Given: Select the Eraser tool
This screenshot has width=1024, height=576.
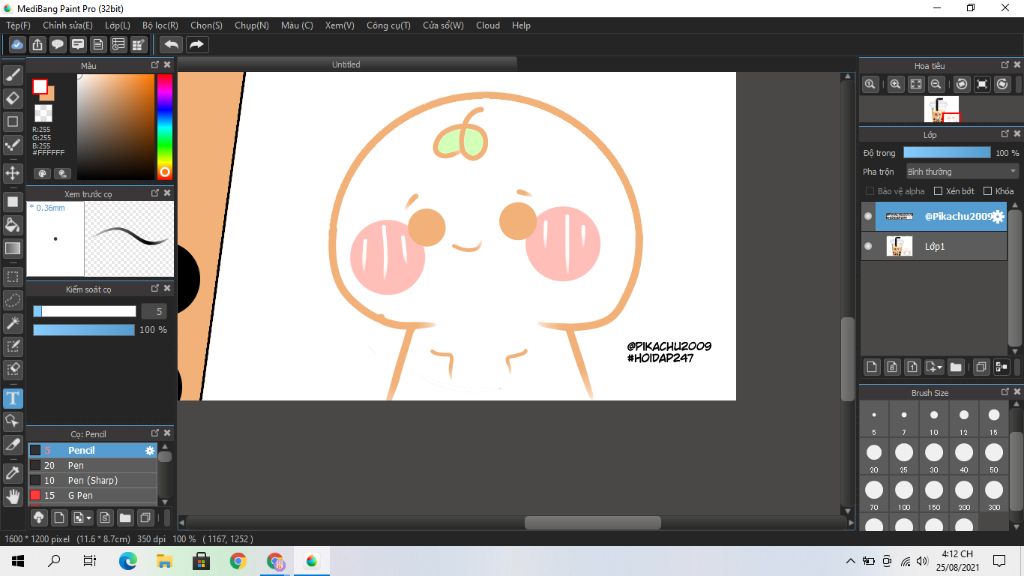Looking at the screenshot, I should (12, 99).
